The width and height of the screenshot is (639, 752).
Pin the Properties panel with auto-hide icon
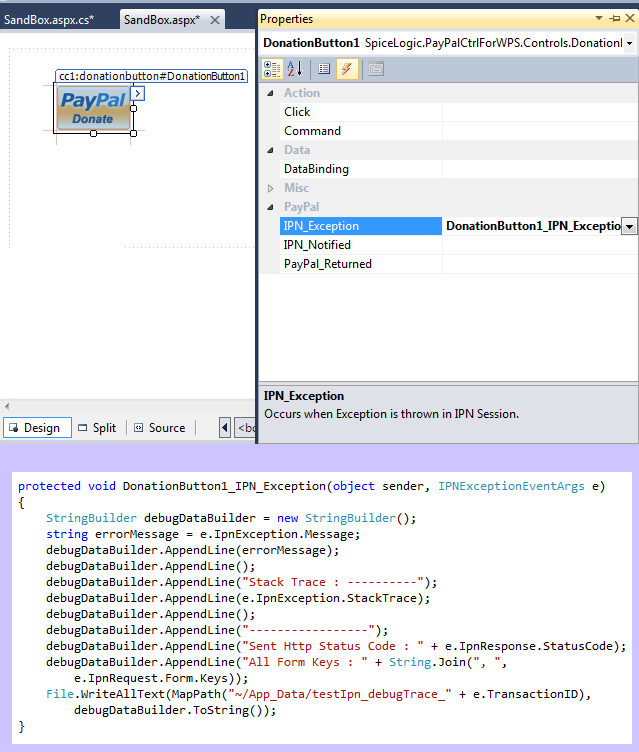615,18
